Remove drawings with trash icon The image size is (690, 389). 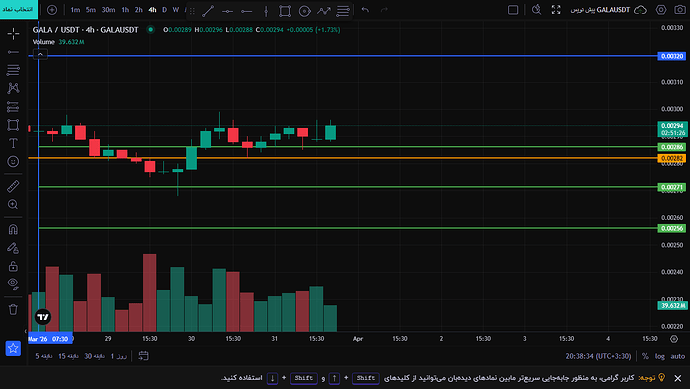pyautogui.click(x=13, y=309)
